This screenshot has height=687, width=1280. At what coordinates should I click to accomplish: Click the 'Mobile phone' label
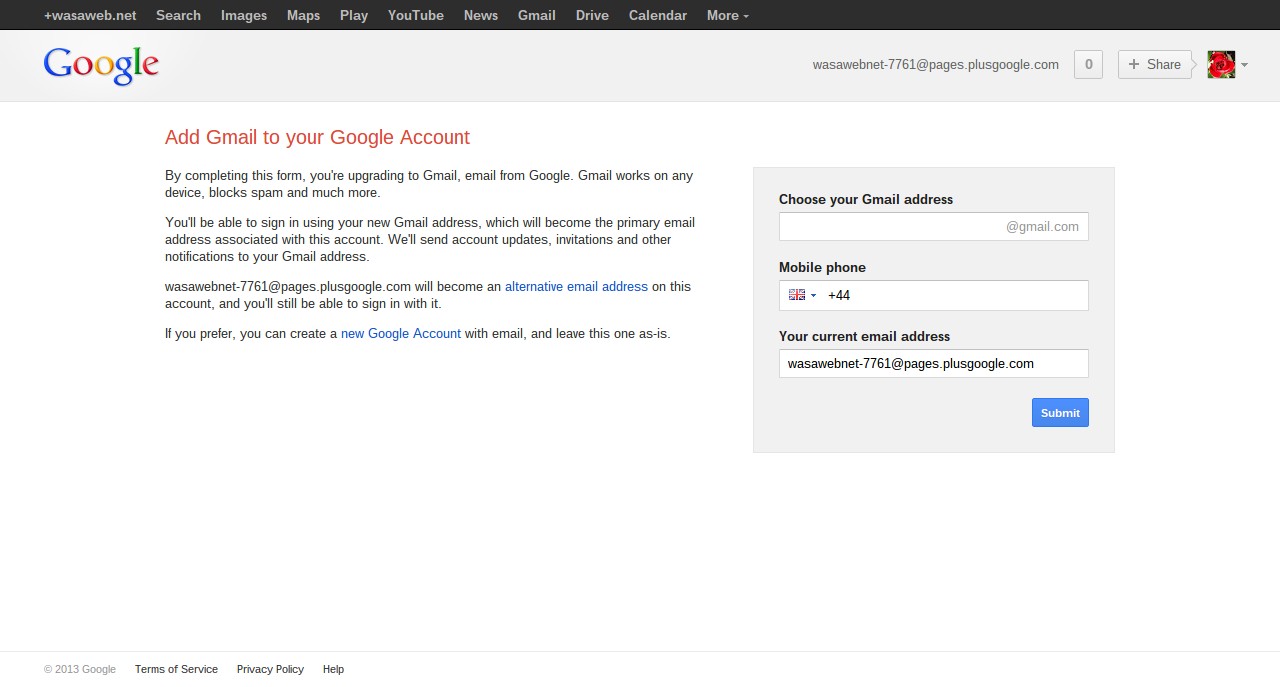click(822, 268)
